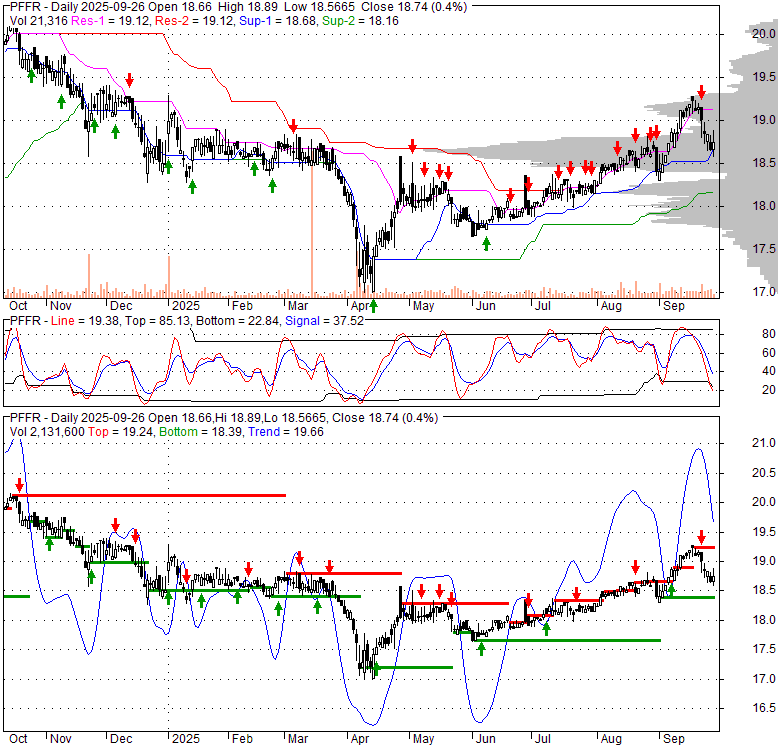Click the red sell arrow above the September peak in the bottom chart

[x=701, y=537]
